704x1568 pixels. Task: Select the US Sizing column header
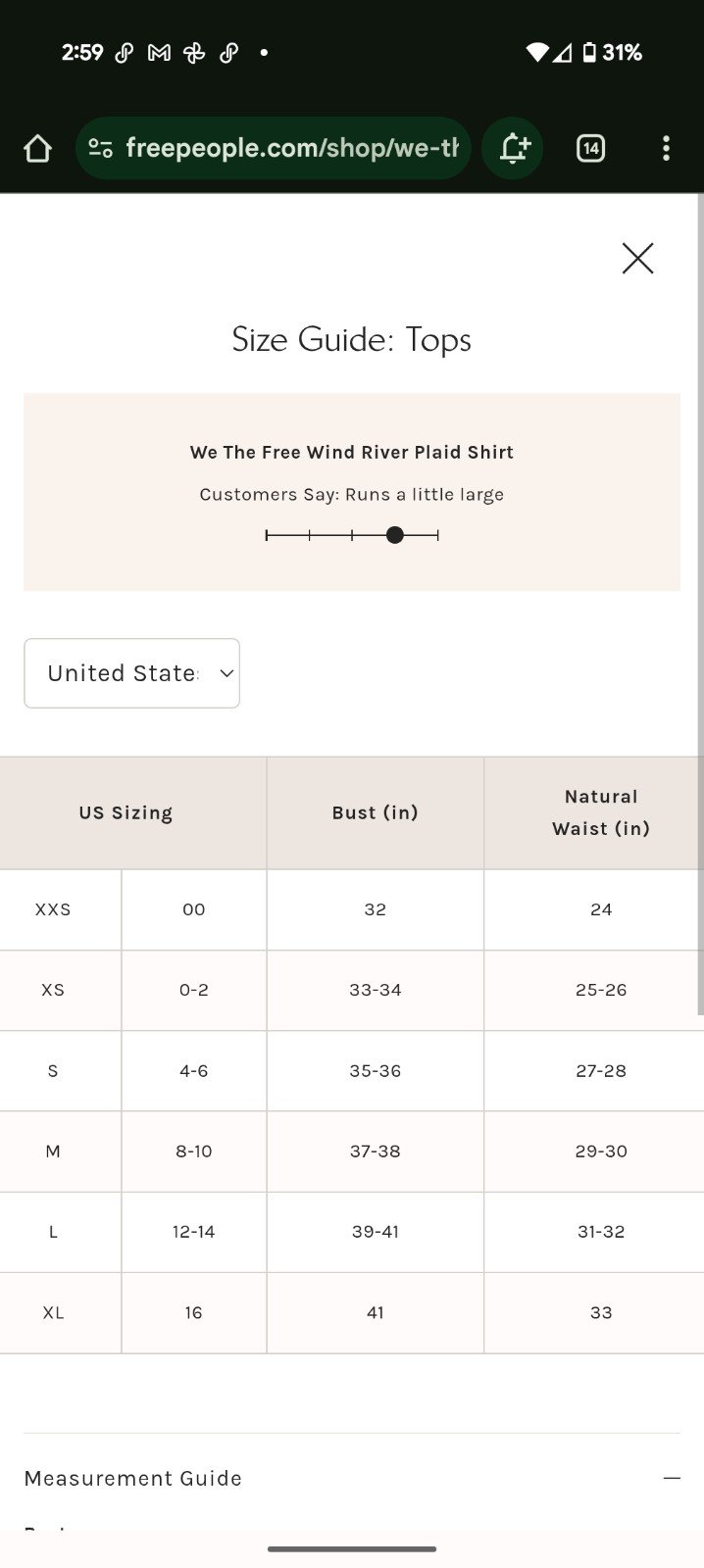point(126,812)
